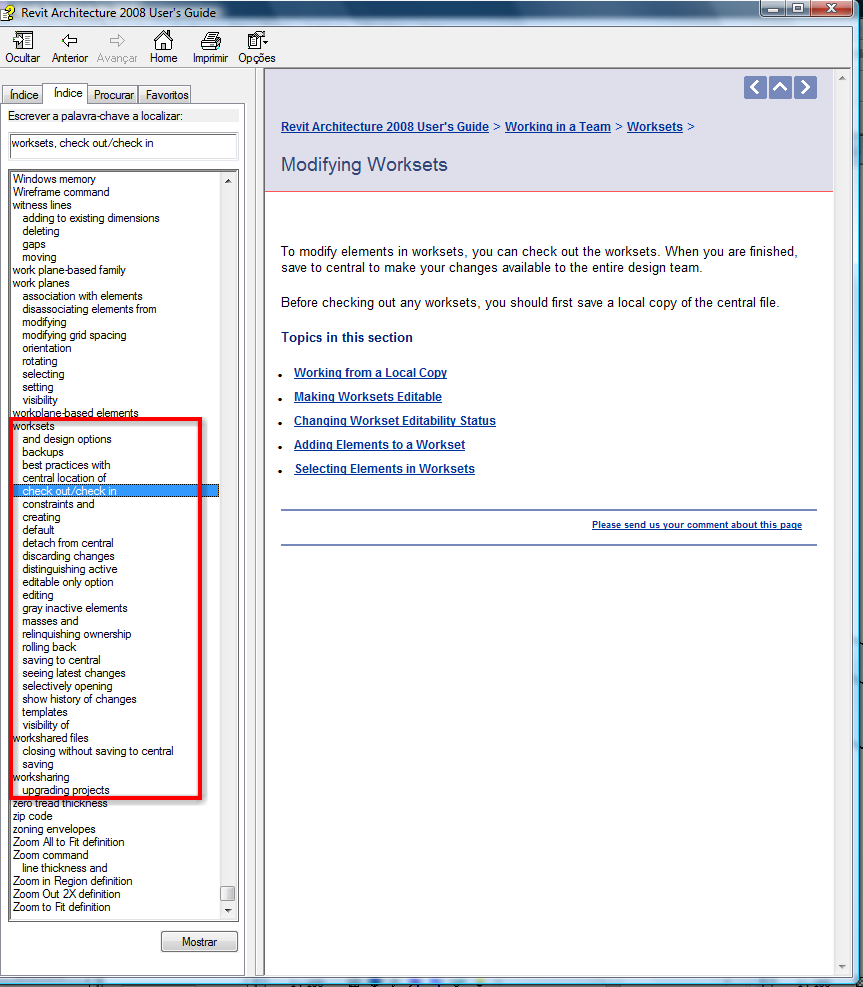
Task: Select 'modifying grid spacing' entry
Action: (x=74, y=335)
